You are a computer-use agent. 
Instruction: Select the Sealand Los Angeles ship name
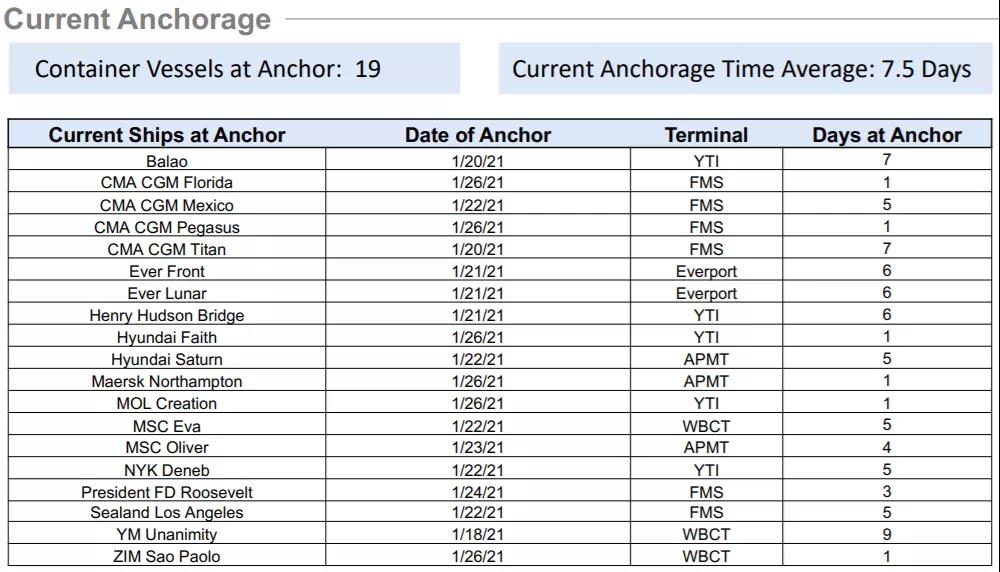pyautogui.click(x=167, y=513)
